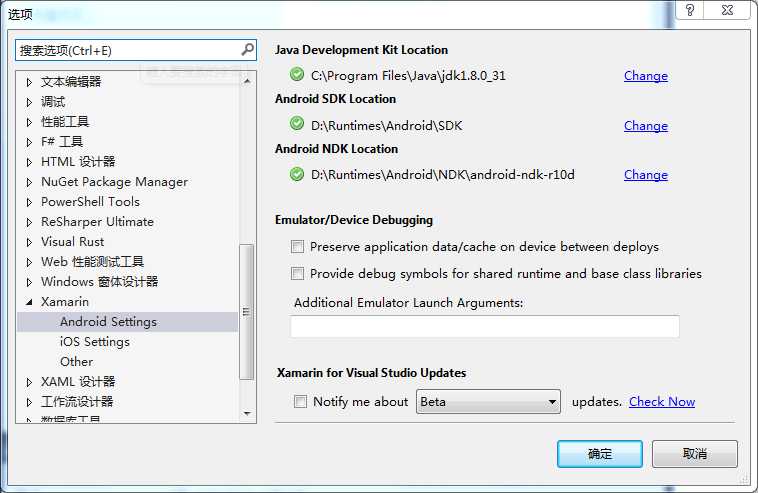Expand the 工作流设计器 node
This screenshot has height=493, width=758.
(29, 402)
